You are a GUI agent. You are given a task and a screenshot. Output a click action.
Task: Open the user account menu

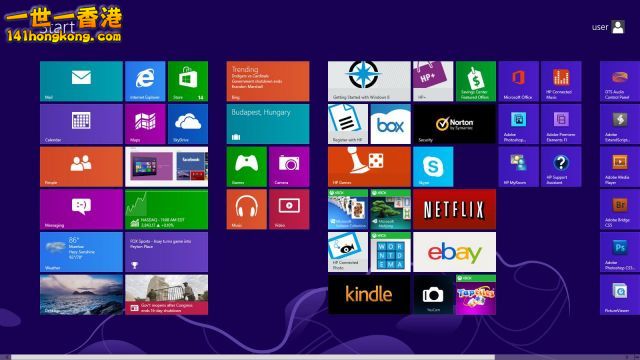608,27
